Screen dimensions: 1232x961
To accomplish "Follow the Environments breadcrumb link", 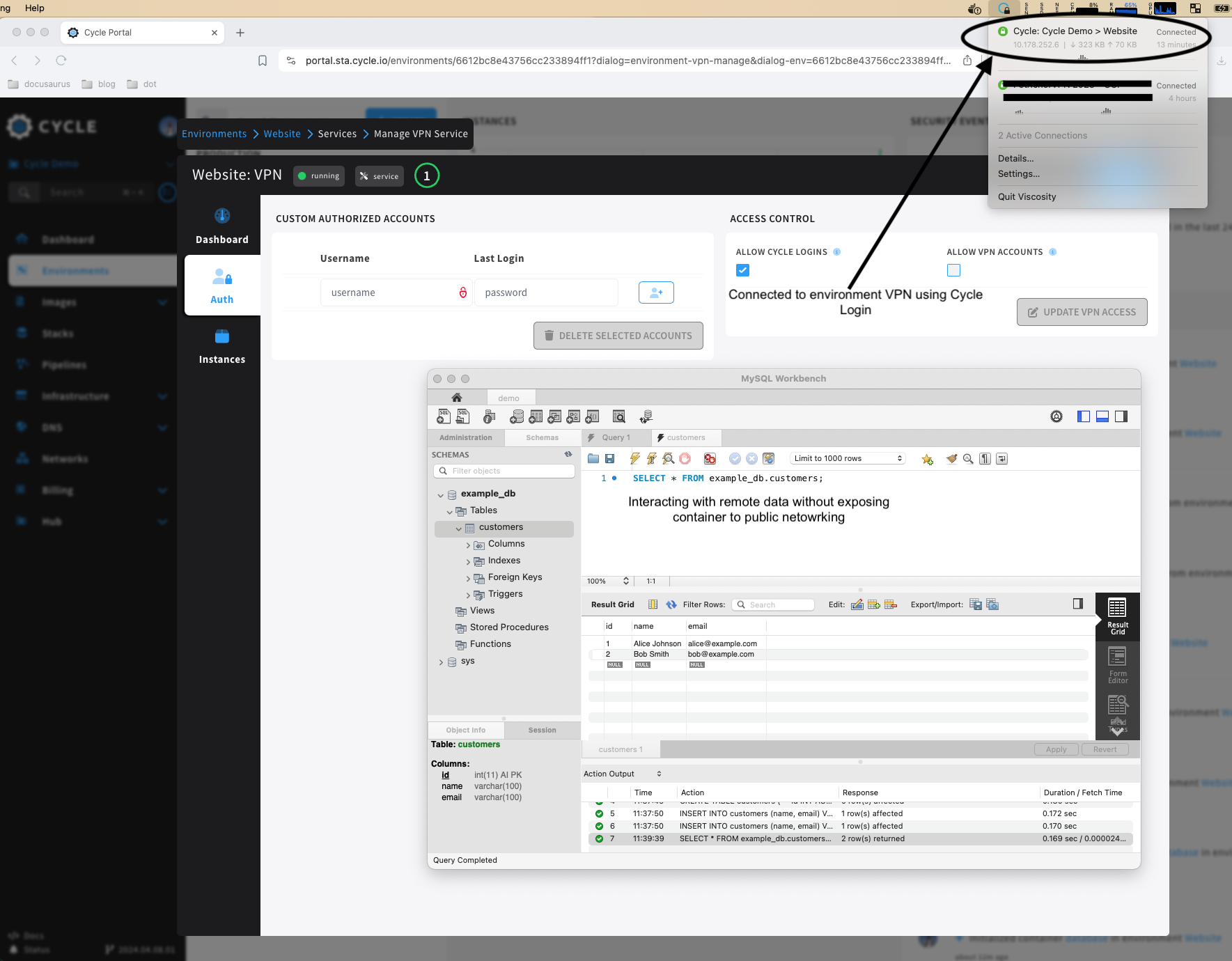I will tap(214, 134).
